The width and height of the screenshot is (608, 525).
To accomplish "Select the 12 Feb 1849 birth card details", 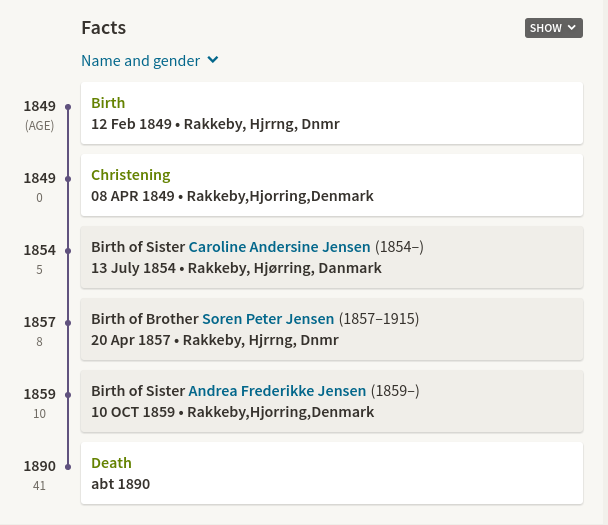I will (x=215, y=124).
